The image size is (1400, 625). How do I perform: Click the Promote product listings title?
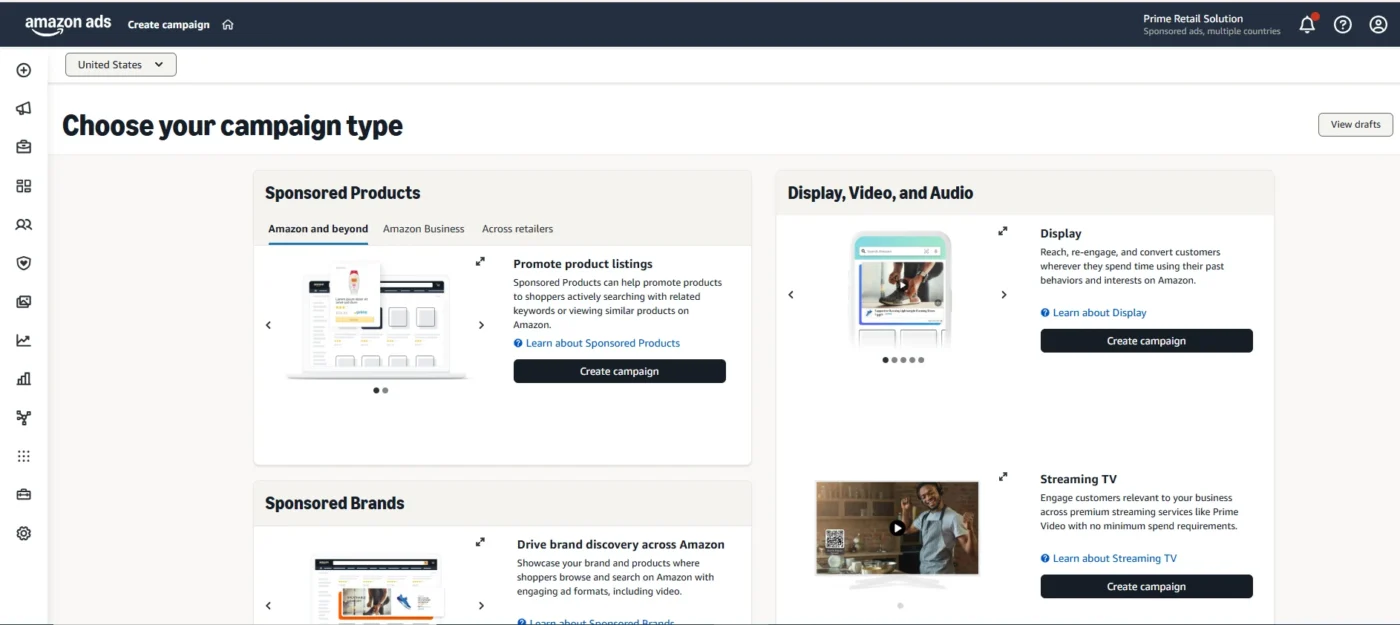[583, 264]
